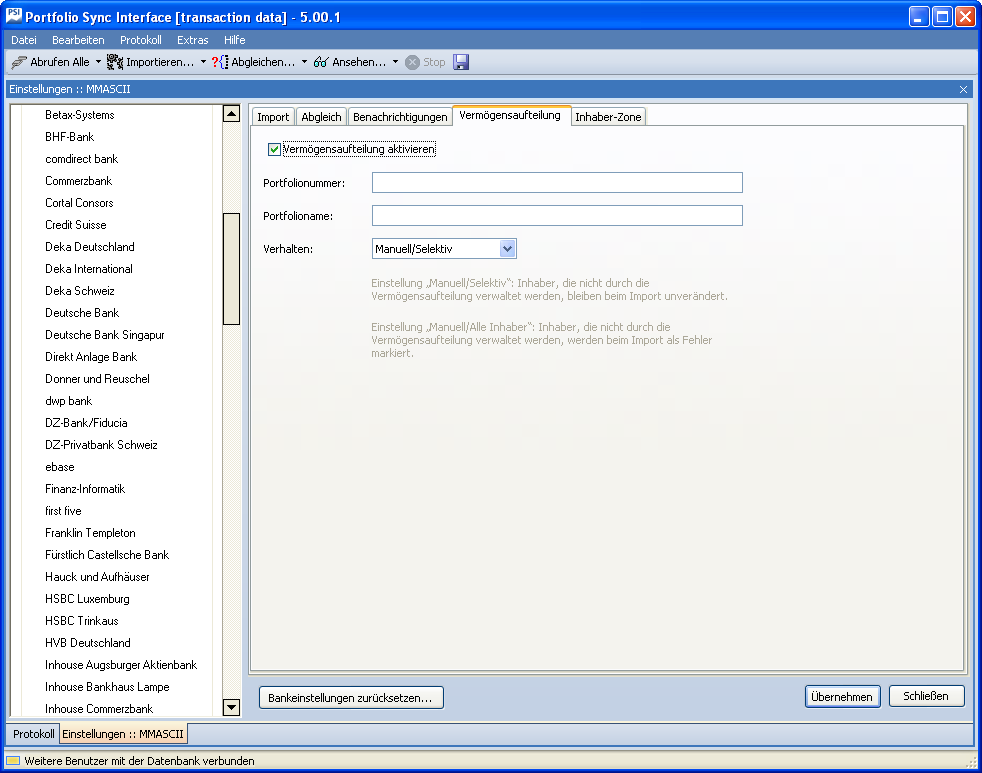Click the Portfolionummer input field

pos(557,182)
